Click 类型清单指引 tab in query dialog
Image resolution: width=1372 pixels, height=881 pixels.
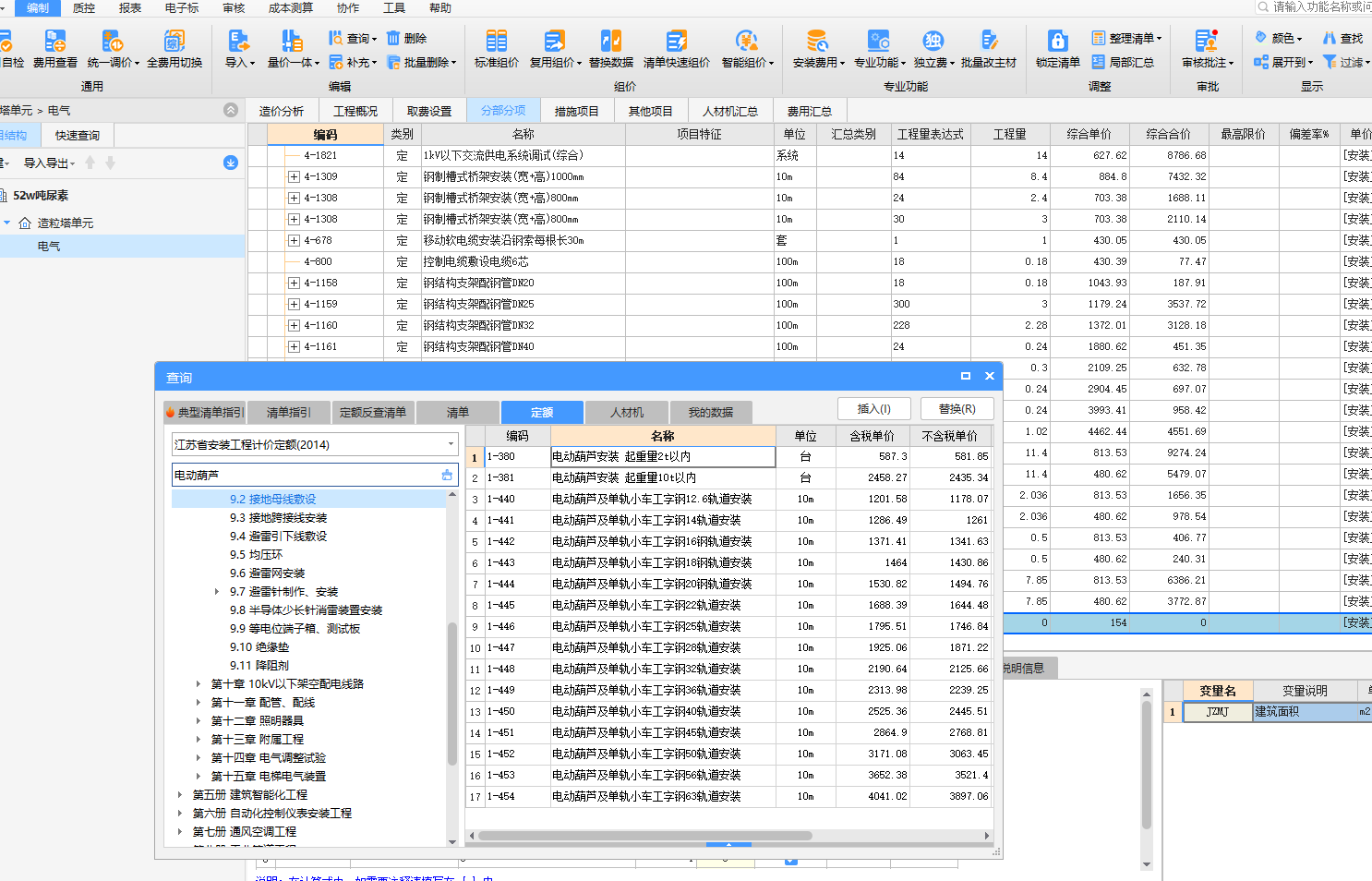point(205,413)
